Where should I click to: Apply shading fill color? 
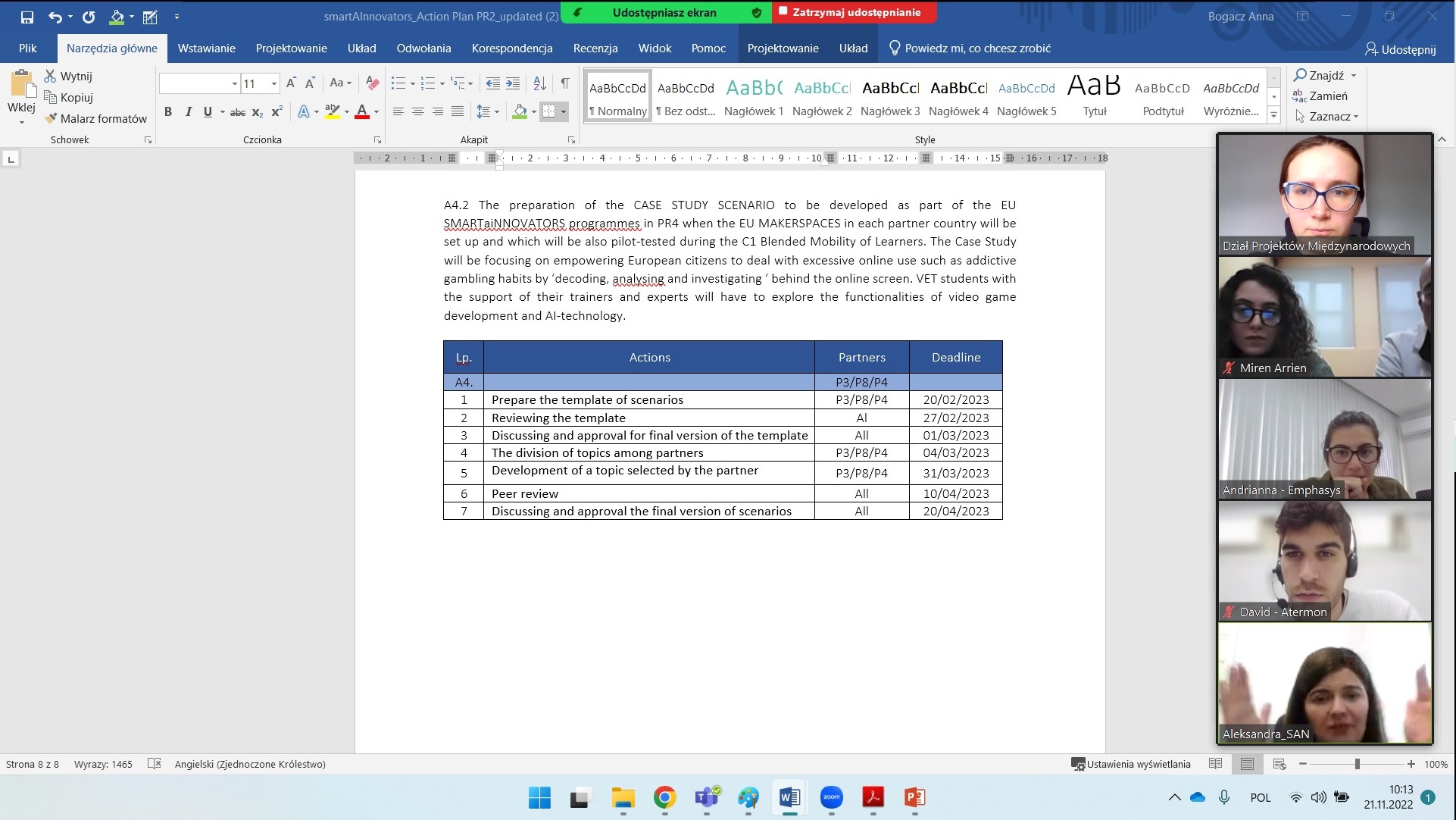520,111
